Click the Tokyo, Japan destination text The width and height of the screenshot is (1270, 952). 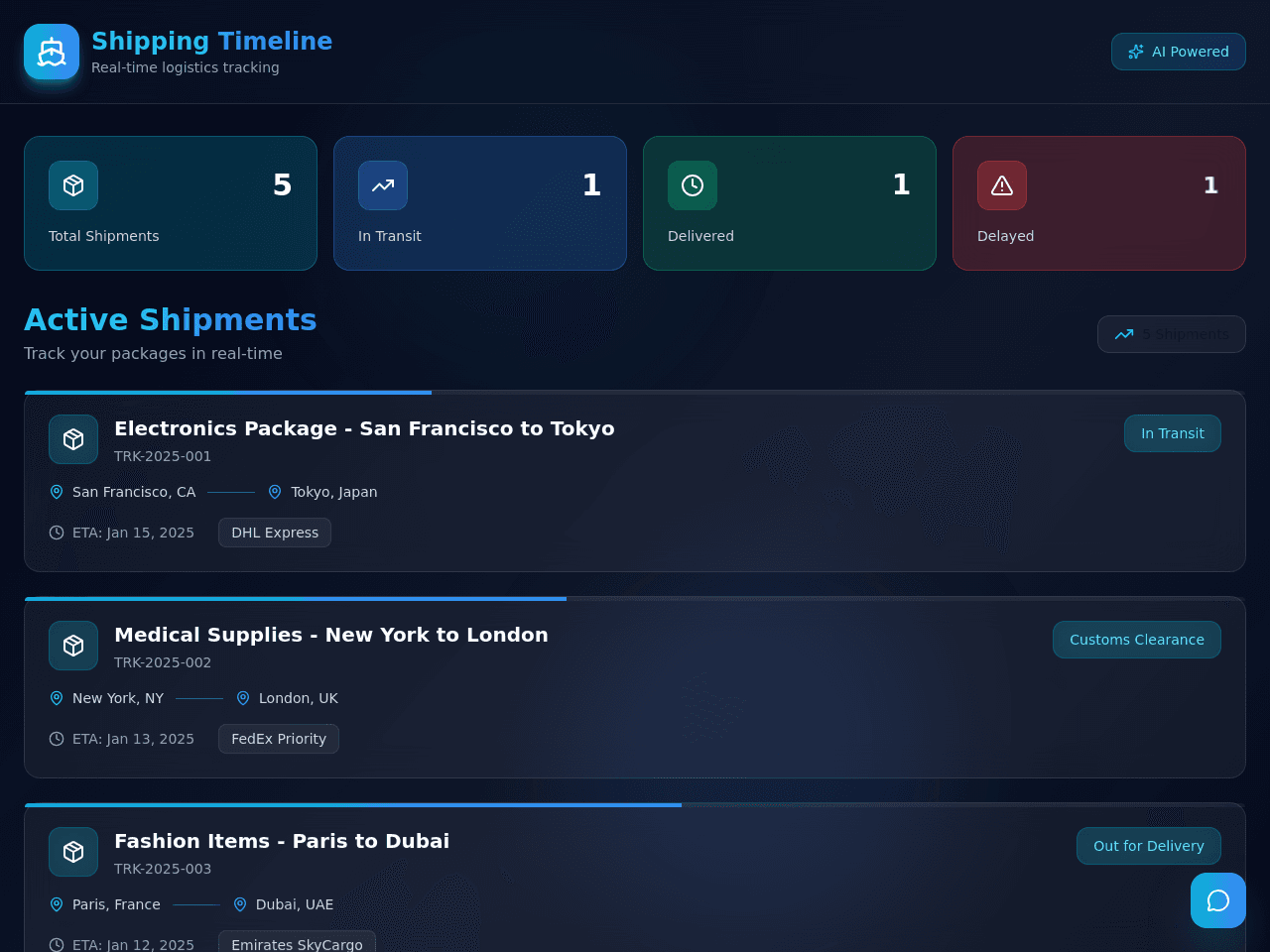[334, 492]
